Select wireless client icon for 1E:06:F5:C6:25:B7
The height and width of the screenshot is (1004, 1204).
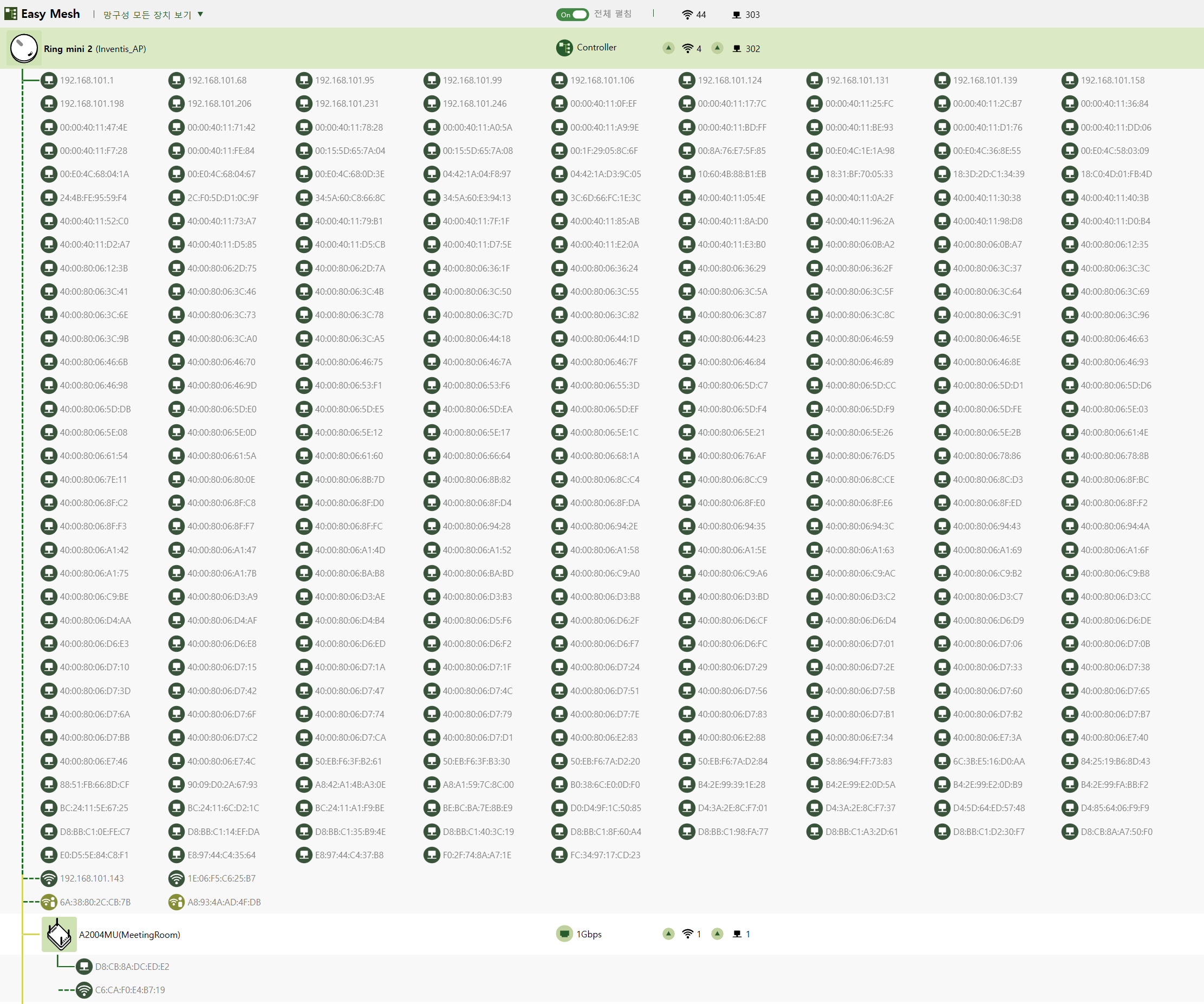pyautogui.click(x=177, y=878)
